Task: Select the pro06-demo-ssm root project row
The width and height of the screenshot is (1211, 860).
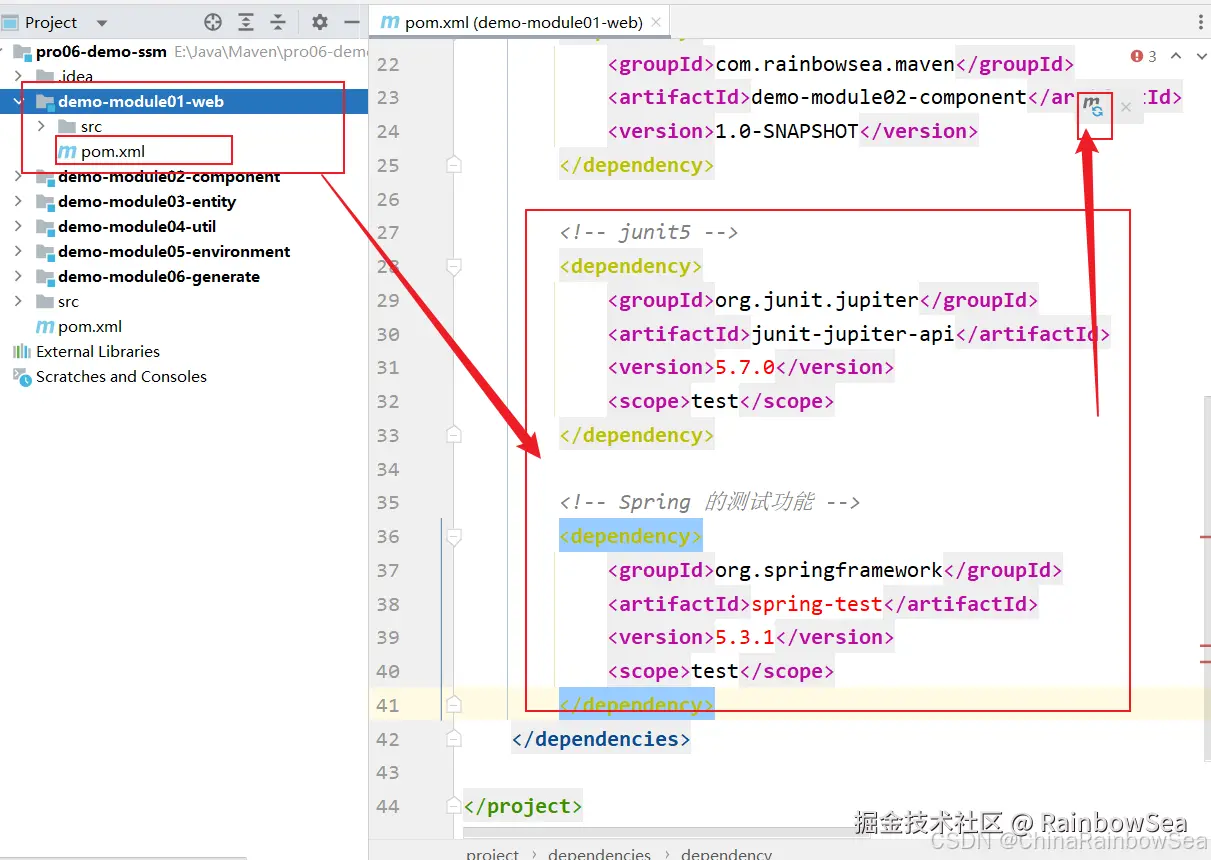Action: (x=184, y=52)
